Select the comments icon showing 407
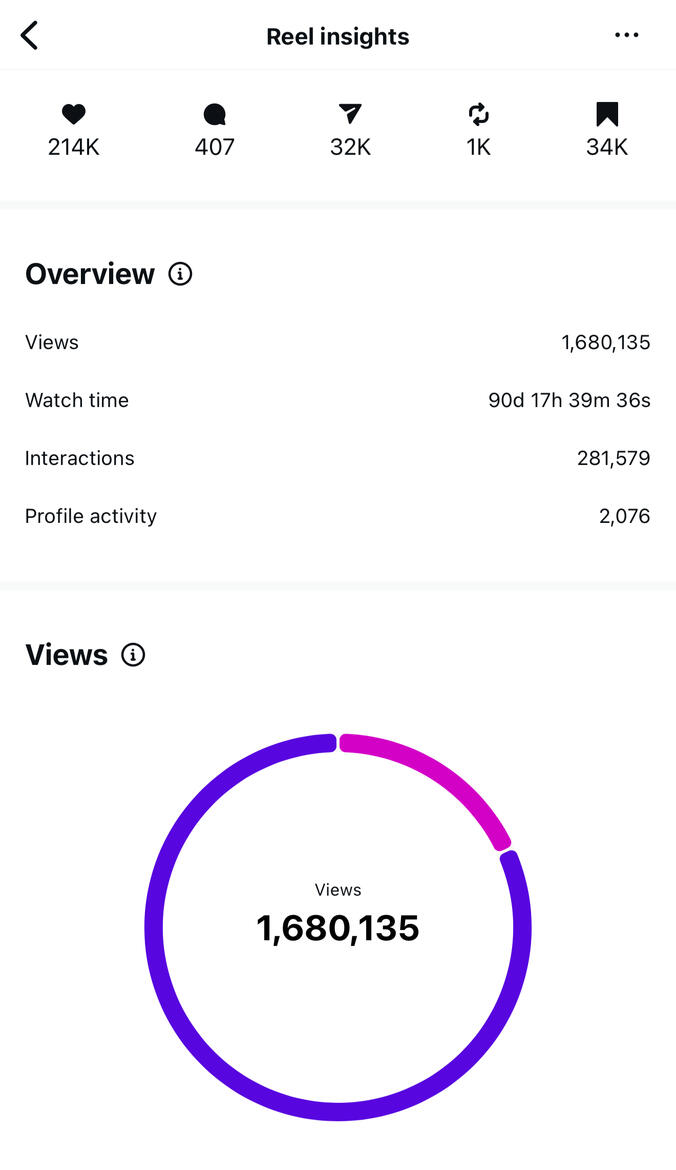The height and width of the screenshot is (1170, 676). pyautogui.click(x=214, y=115)
